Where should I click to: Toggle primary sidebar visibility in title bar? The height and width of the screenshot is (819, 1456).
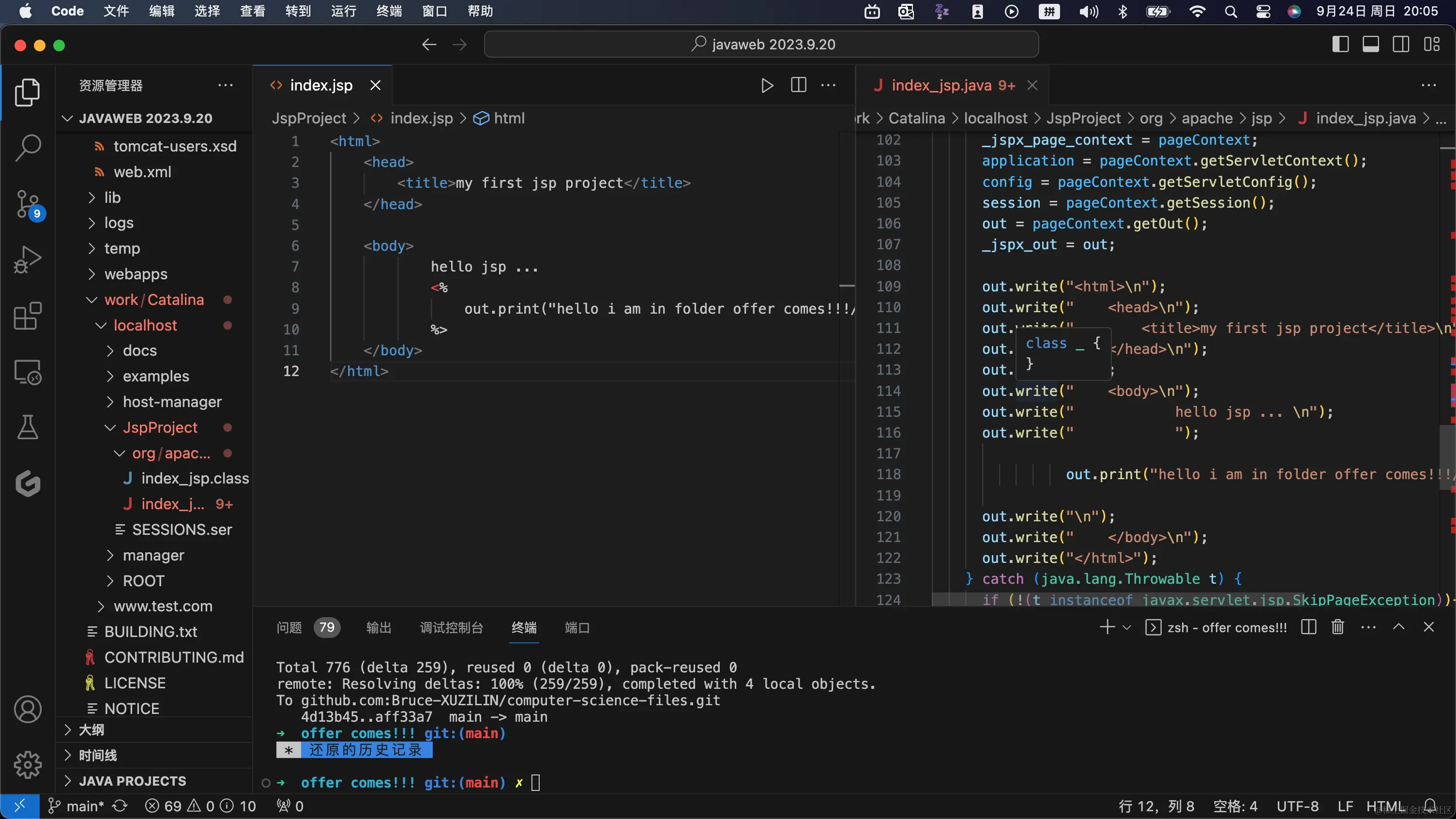click(x=1340, y=44)
